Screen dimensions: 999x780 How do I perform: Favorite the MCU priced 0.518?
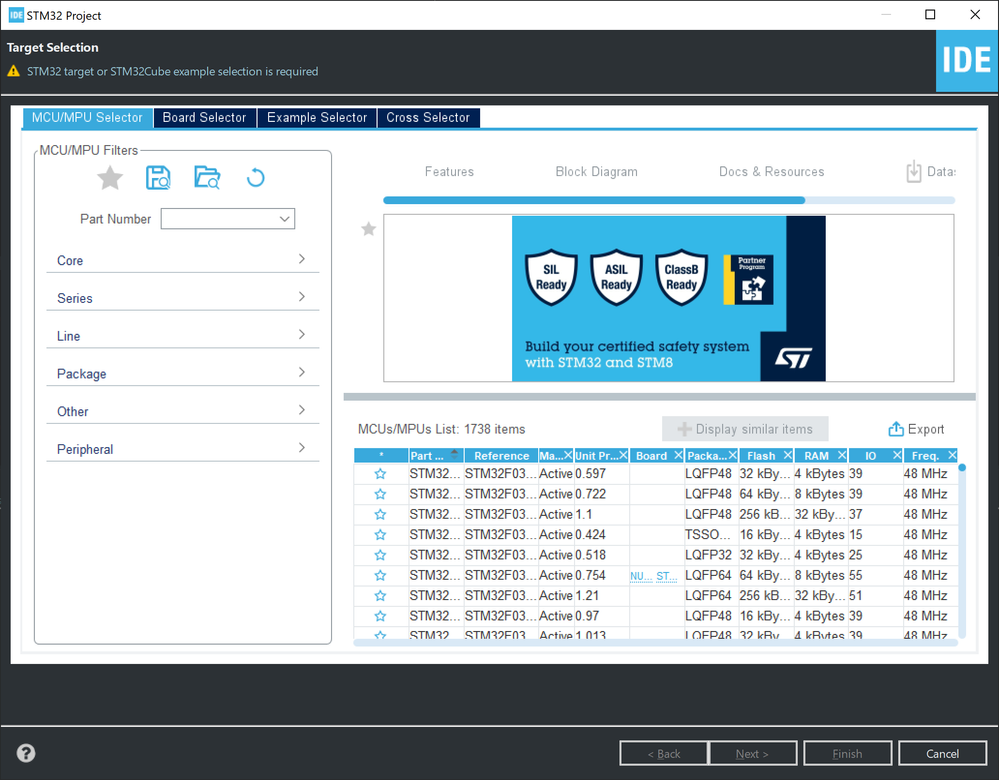click(380, 555)
